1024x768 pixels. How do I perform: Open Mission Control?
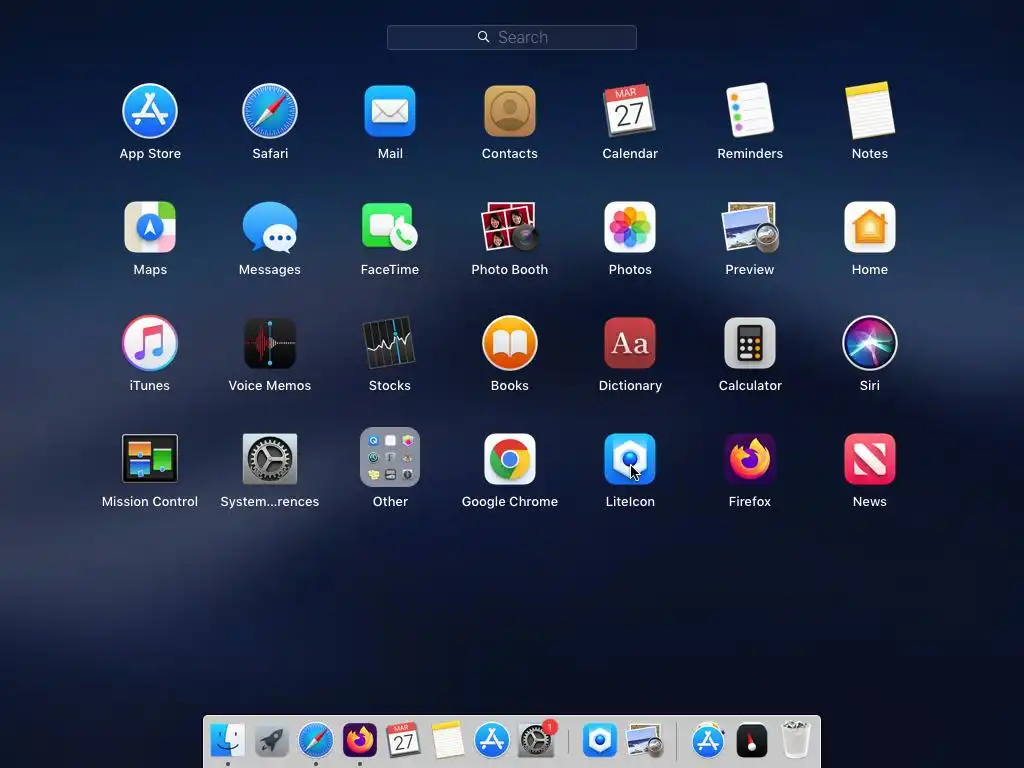(x=150, y=458)
